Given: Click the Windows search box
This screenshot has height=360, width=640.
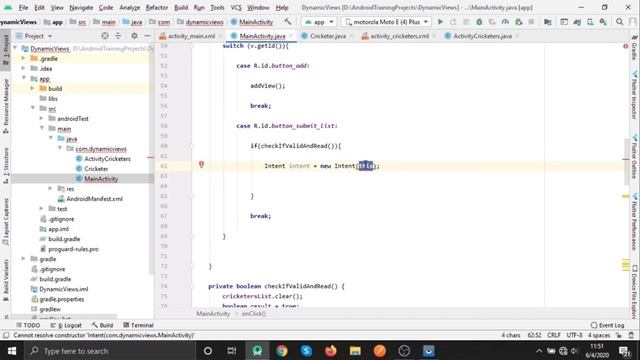Looking at the screenshot, I should [x=109, y=351].
